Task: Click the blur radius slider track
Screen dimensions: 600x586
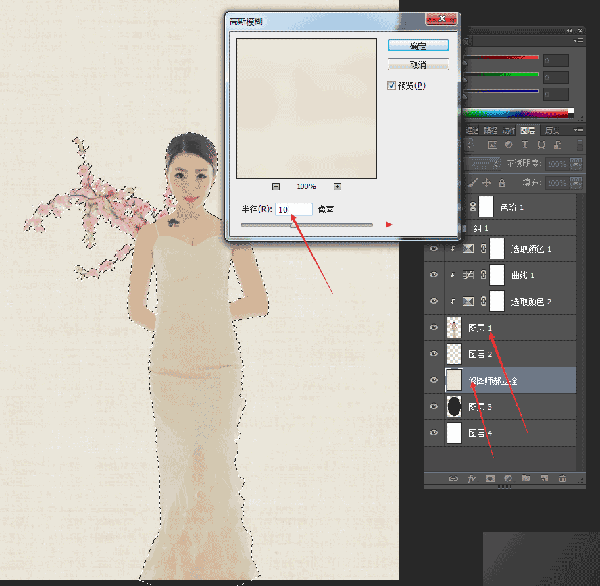Action: [x=307, y=225]
